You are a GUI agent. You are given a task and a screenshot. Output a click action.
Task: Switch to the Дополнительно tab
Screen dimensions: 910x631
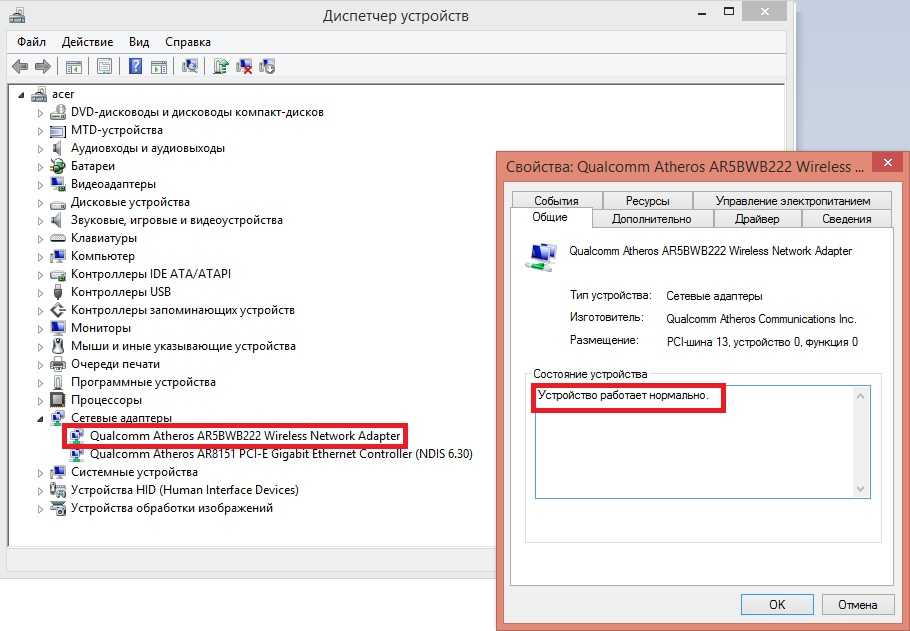click(x=652, y=219)
